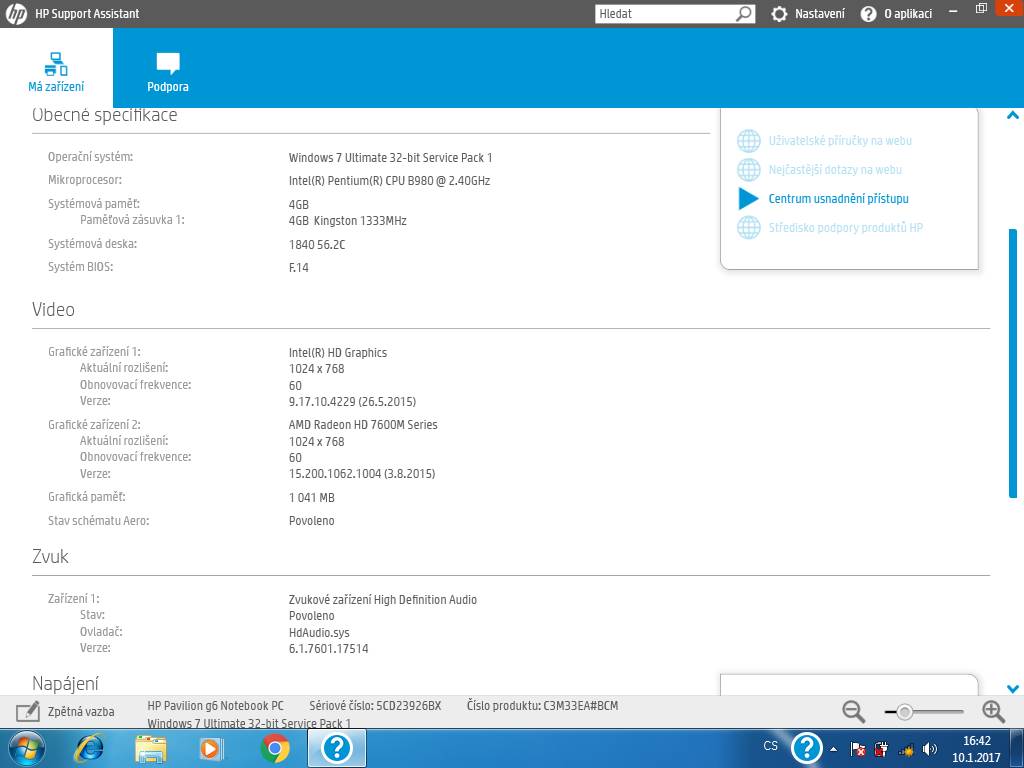
Task: Select Intel(R) HD Graphics entry
Action: pyautogui.click(x=338, y=353)
